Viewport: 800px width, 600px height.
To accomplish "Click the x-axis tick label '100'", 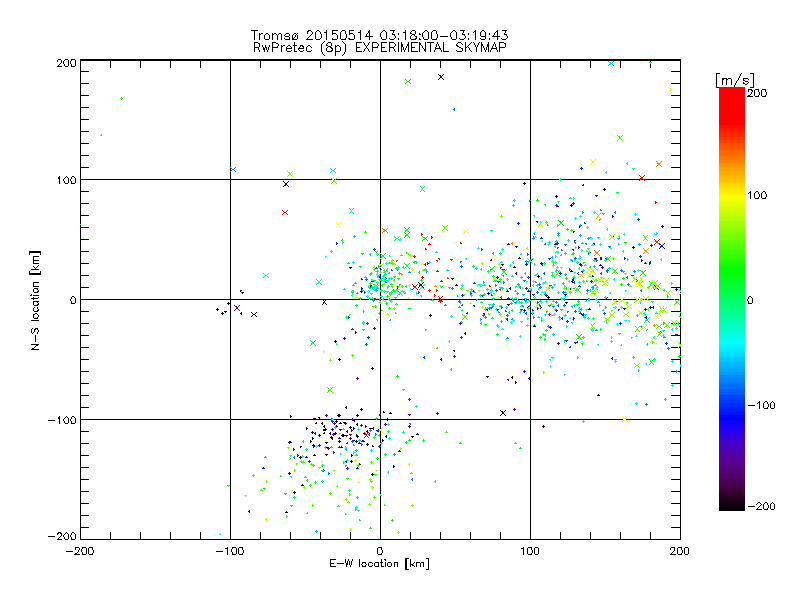I will 530,551.
